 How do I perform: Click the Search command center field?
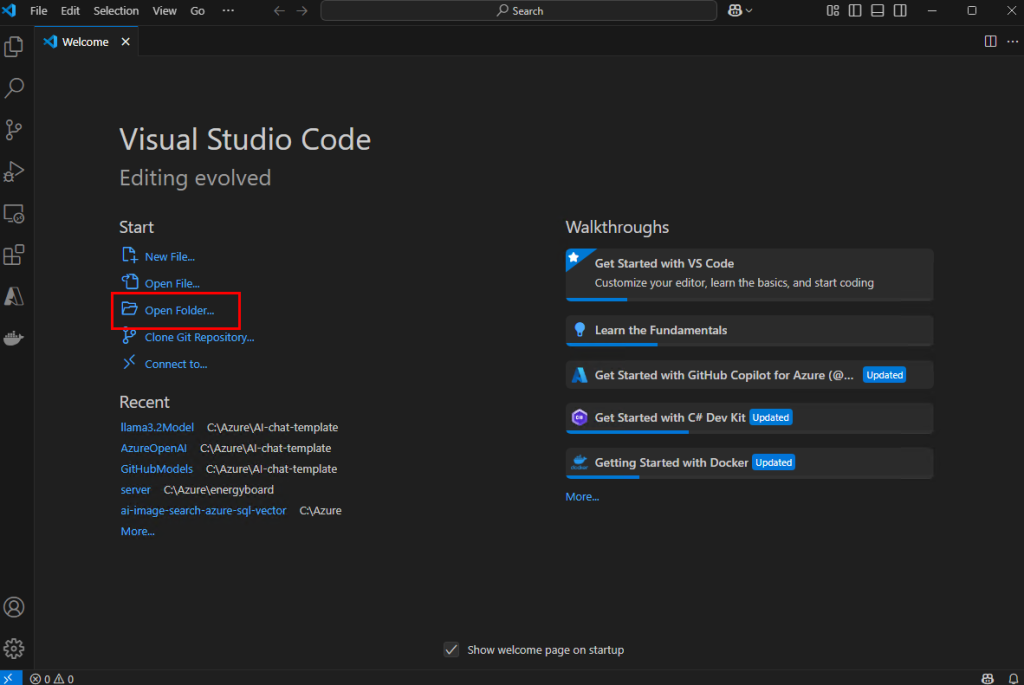(519, 10)
